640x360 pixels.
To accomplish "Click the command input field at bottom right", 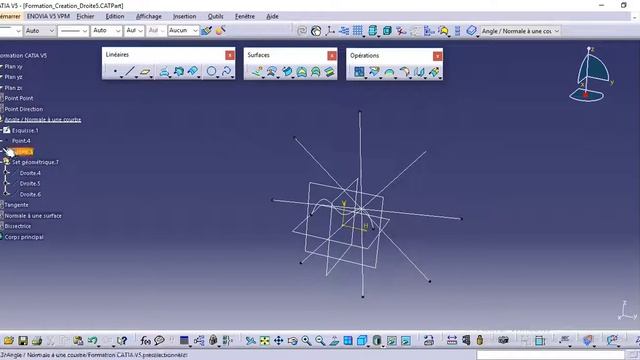I will point(550,355).
